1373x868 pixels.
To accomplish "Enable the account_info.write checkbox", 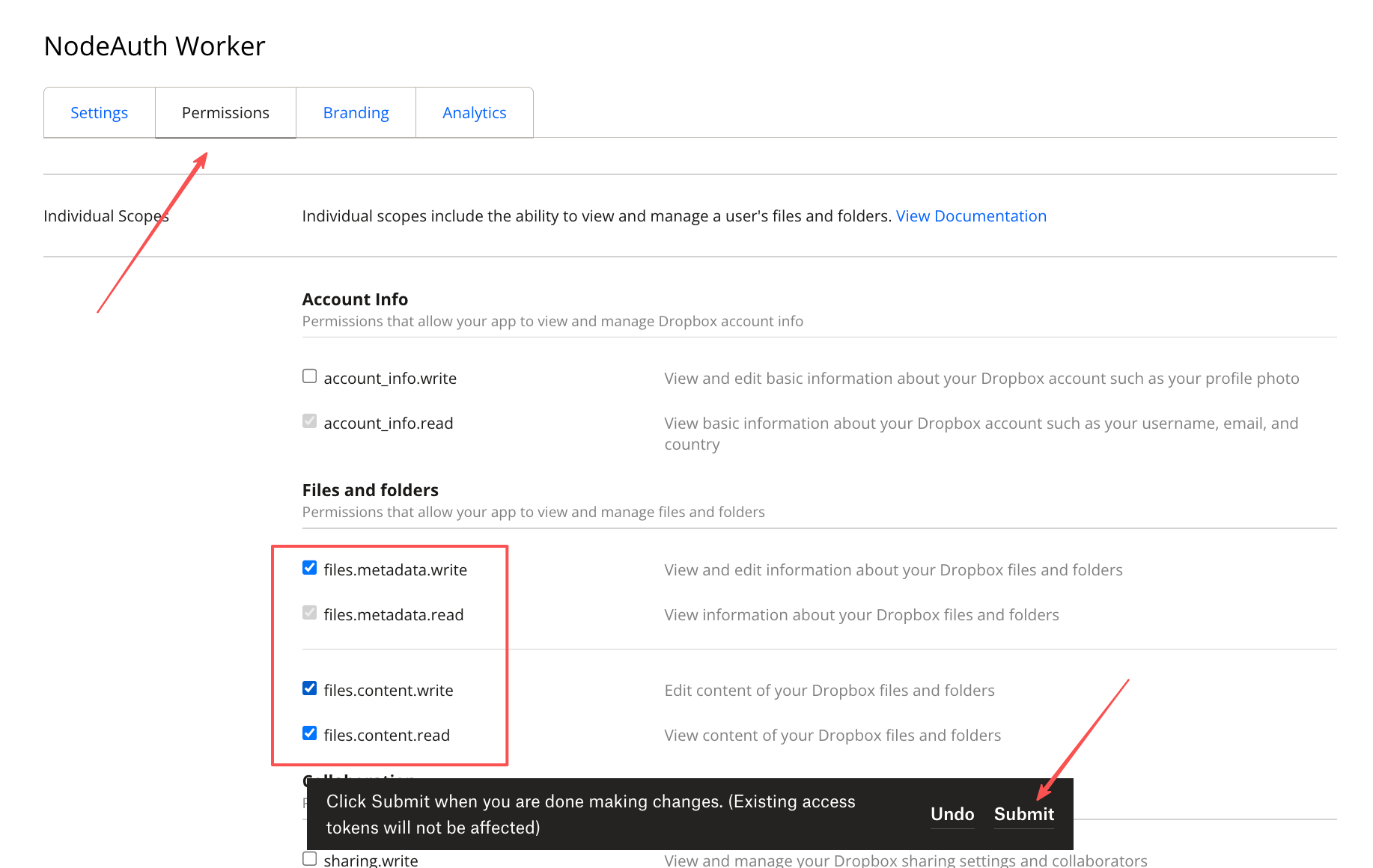I will click(x=310, y=376).
